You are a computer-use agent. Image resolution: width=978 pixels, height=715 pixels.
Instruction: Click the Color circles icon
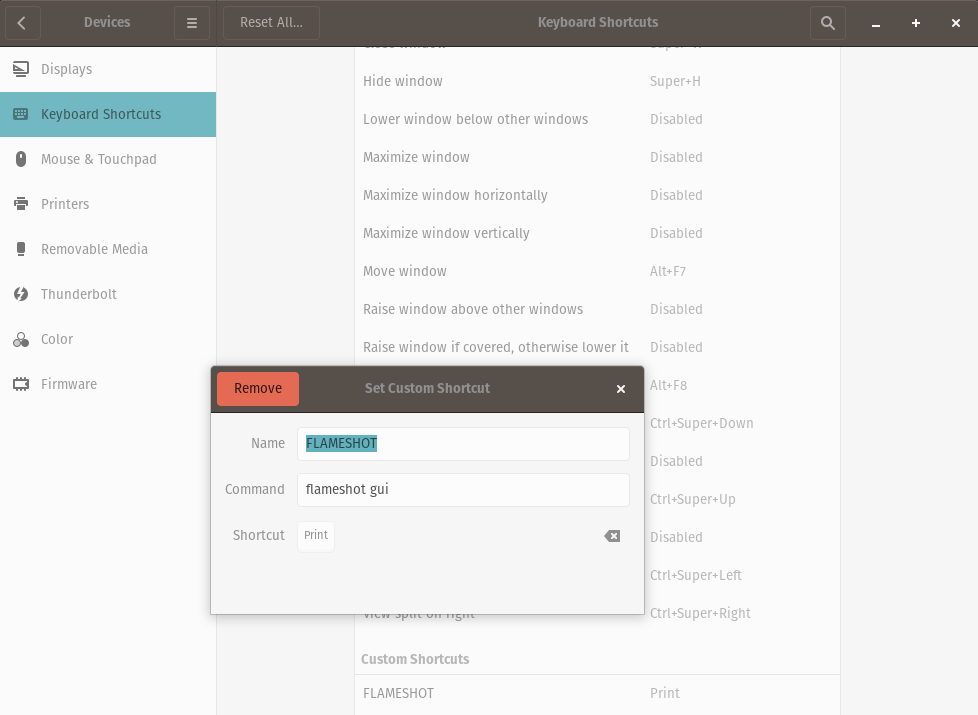[x=21, y=339]
